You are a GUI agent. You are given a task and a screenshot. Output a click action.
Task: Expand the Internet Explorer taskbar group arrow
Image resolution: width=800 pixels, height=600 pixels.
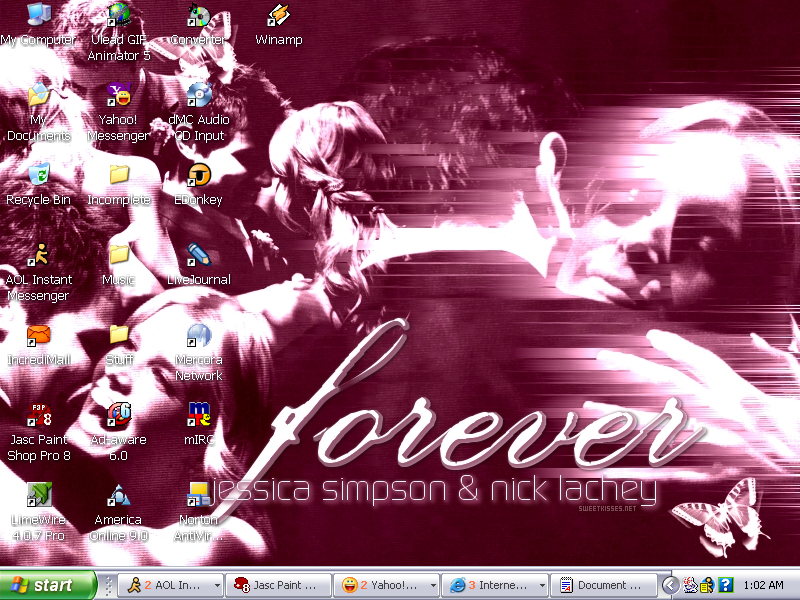(542, 585)
